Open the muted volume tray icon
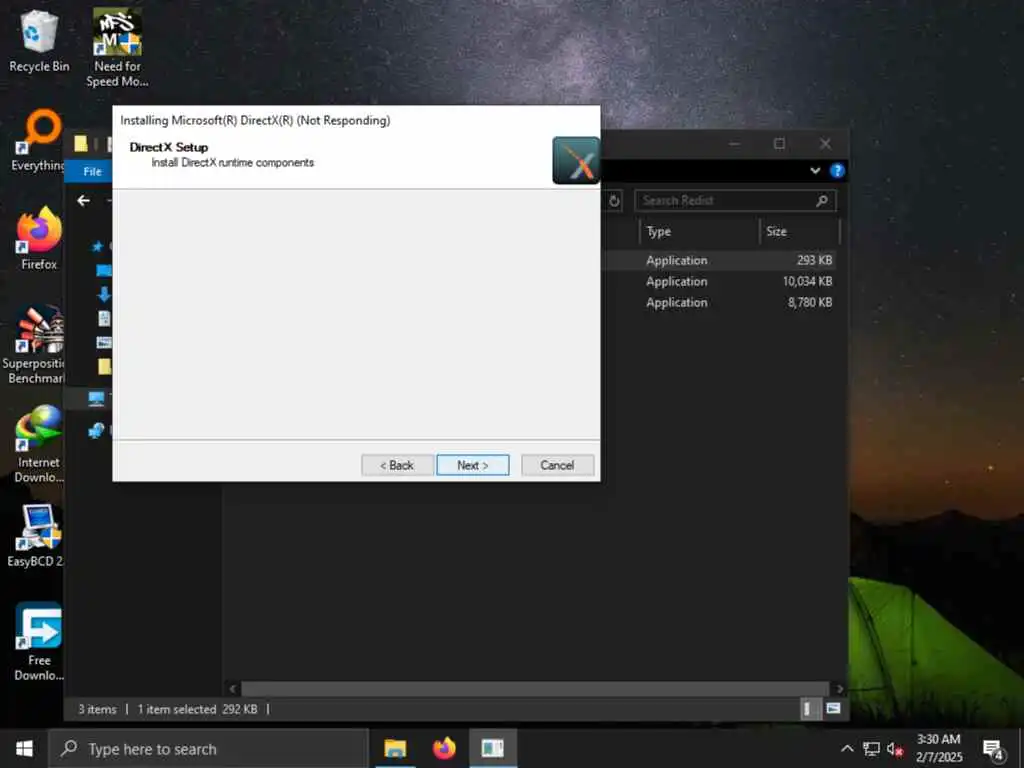Screen dimensions: 1024x768 [895, 749]
